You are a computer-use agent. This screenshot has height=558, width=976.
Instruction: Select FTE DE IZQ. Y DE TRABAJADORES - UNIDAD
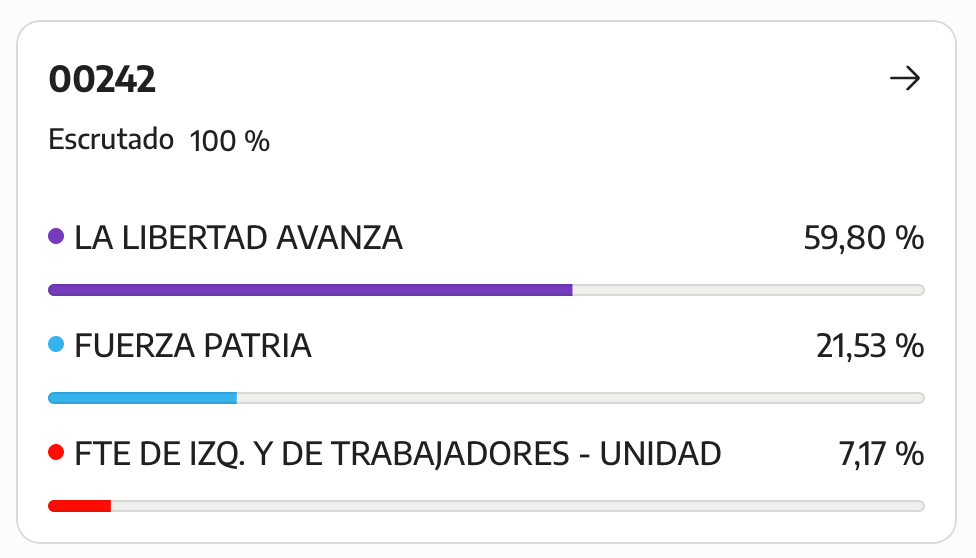[x=398, y=454]
